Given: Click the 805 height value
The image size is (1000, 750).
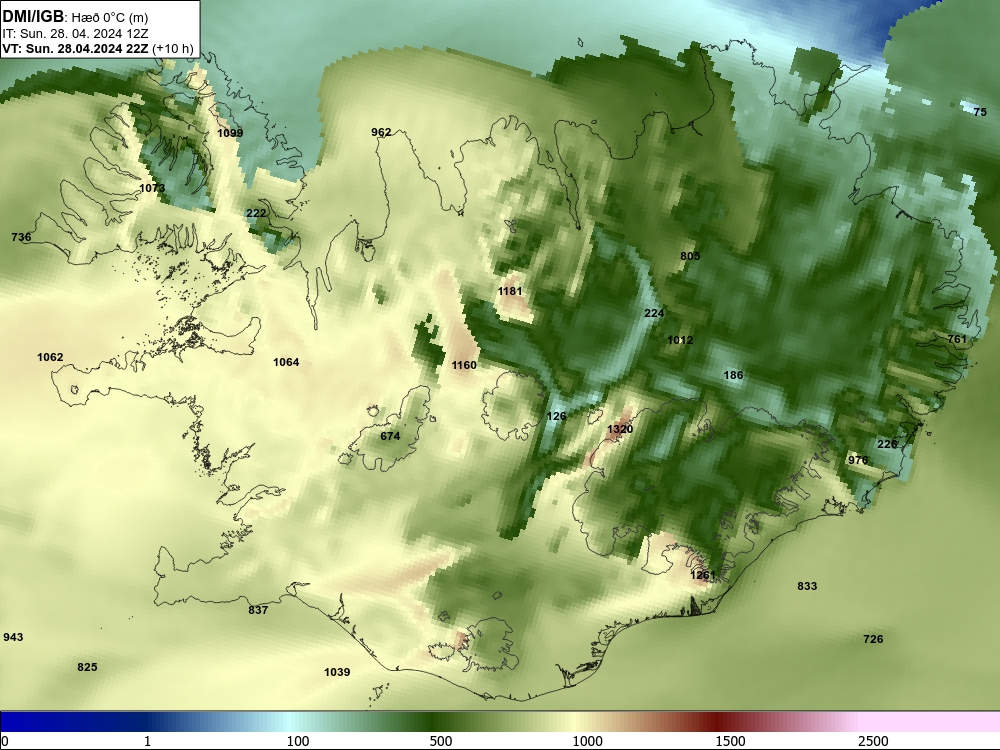Looking at the screenshot, I should pyautogui.click(x=690, y=256).
